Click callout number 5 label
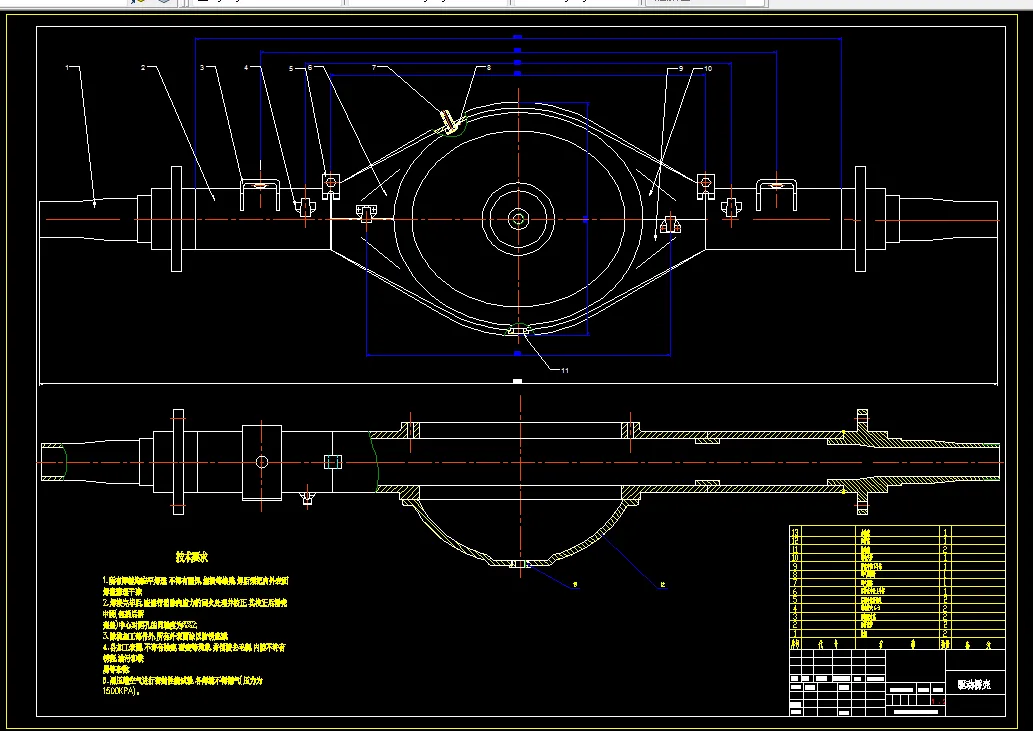The image size is (1033, 731). point(291,68)
